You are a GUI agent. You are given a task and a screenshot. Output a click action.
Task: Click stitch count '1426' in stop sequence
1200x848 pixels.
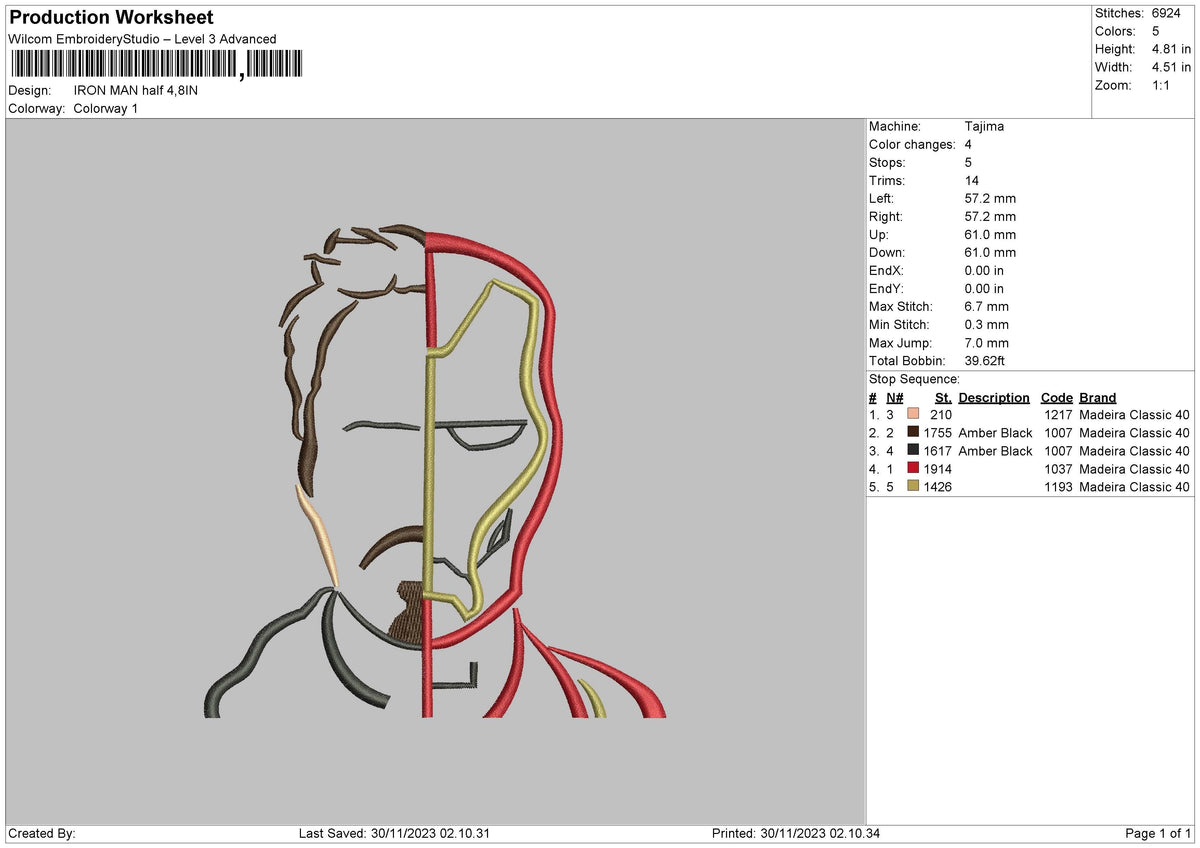pos(938,487)
